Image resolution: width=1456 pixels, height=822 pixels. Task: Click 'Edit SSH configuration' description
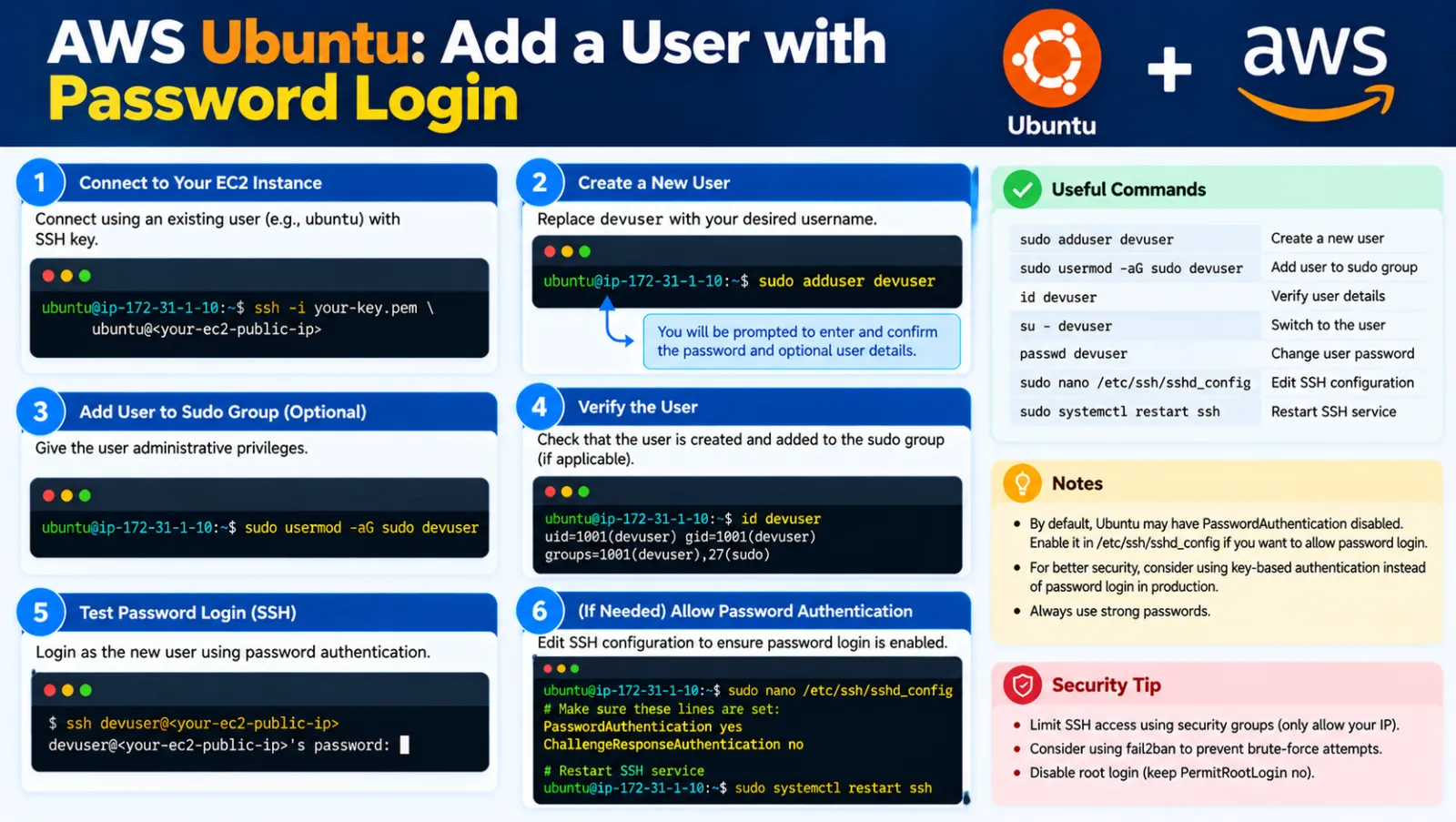coord(1342,382)
